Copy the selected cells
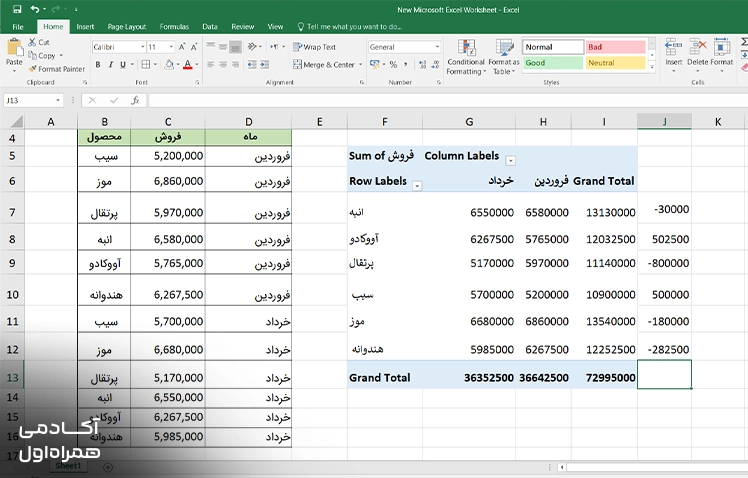Viewport: 748px width, 478px height. [x=42, y=56]
